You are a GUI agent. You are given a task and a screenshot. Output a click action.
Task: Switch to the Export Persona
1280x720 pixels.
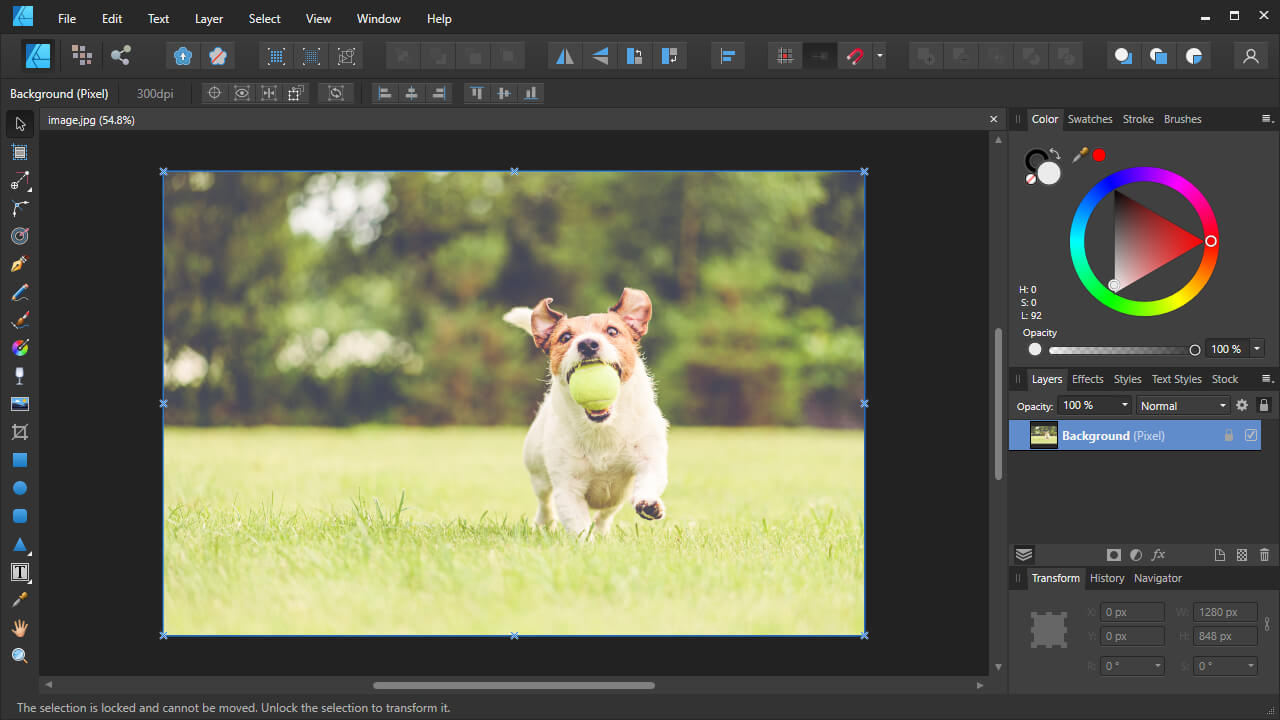coord(121,56)
